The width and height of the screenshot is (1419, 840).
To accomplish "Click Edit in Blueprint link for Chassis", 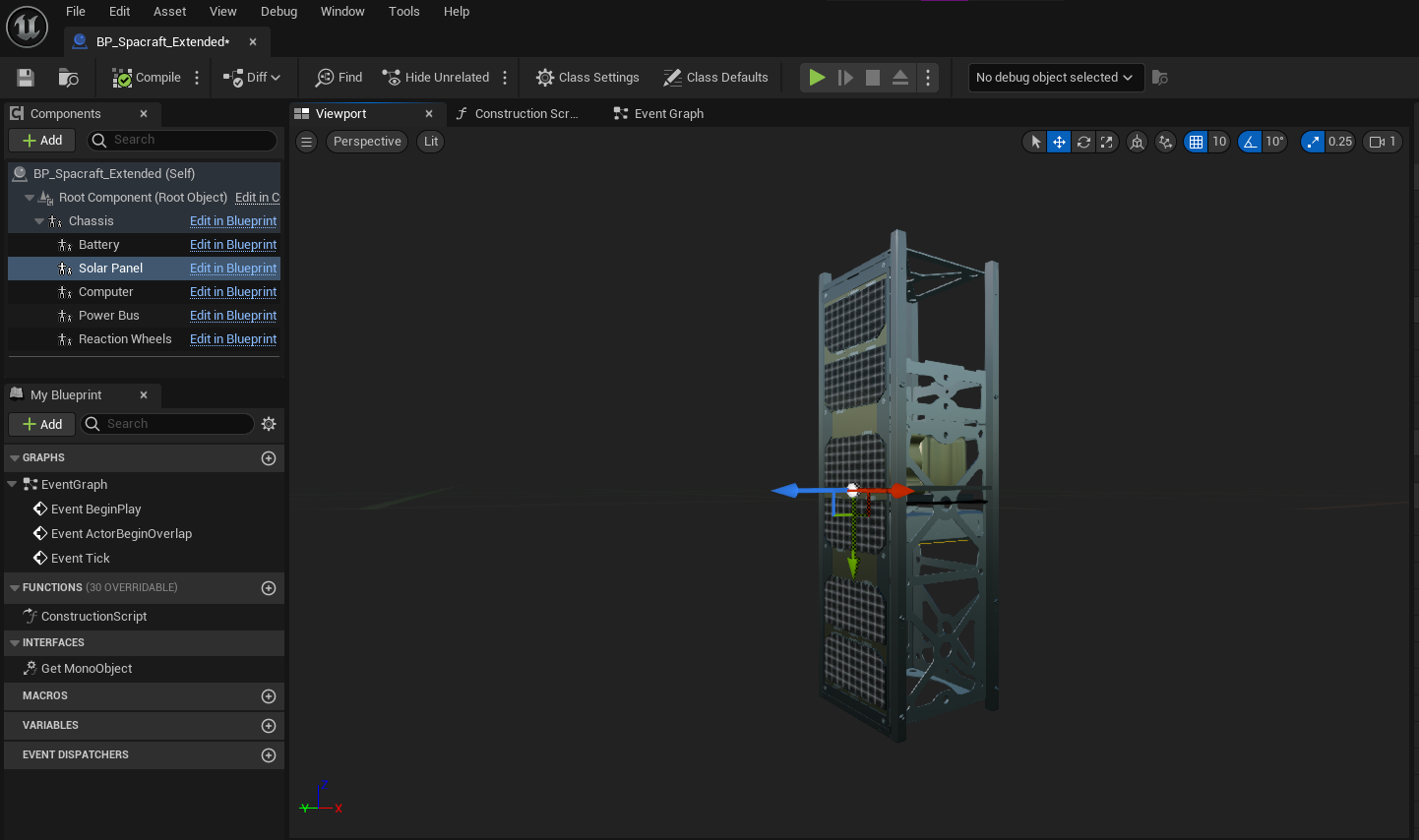I will tap(233, 221).
